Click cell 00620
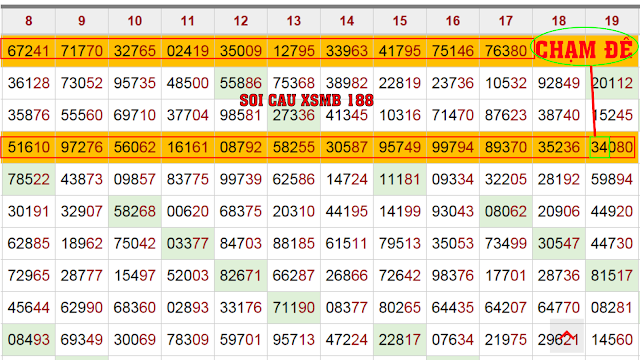Screen dimensions: 640x360 188,211
